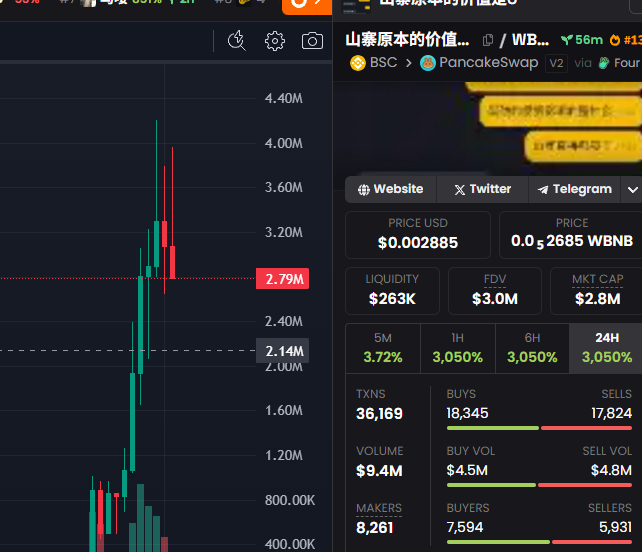Click the BUYS count 18,345

coord(467,413)
